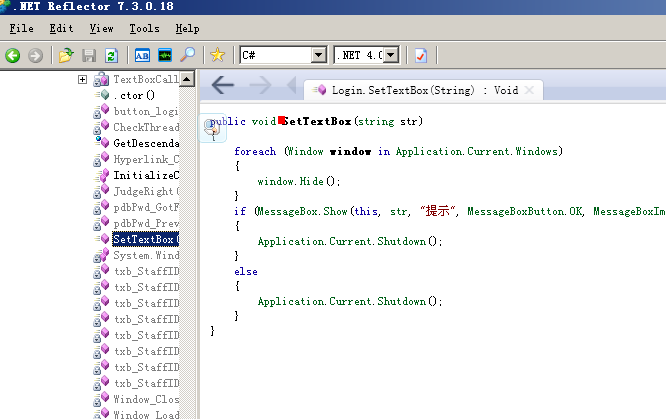The width and height of the screenshot is (666, 419).
Task: Click the Open assembly folder icon
Action: (66, 55)
